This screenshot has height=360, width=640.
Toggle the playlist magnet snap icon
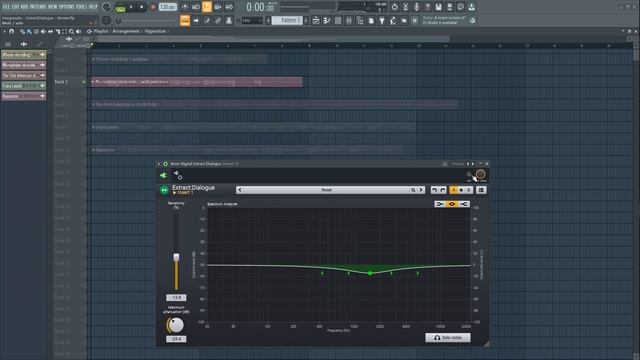[12, 31]
